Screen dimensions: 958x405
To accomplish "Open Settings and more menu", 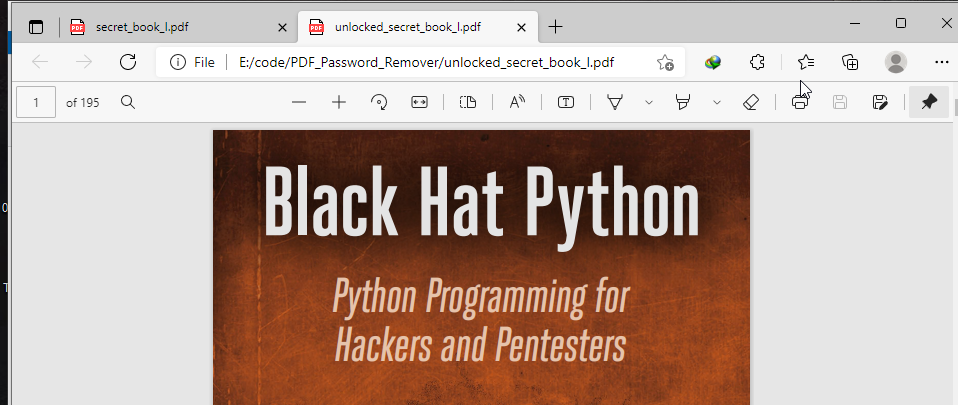I will click(942, 62).
